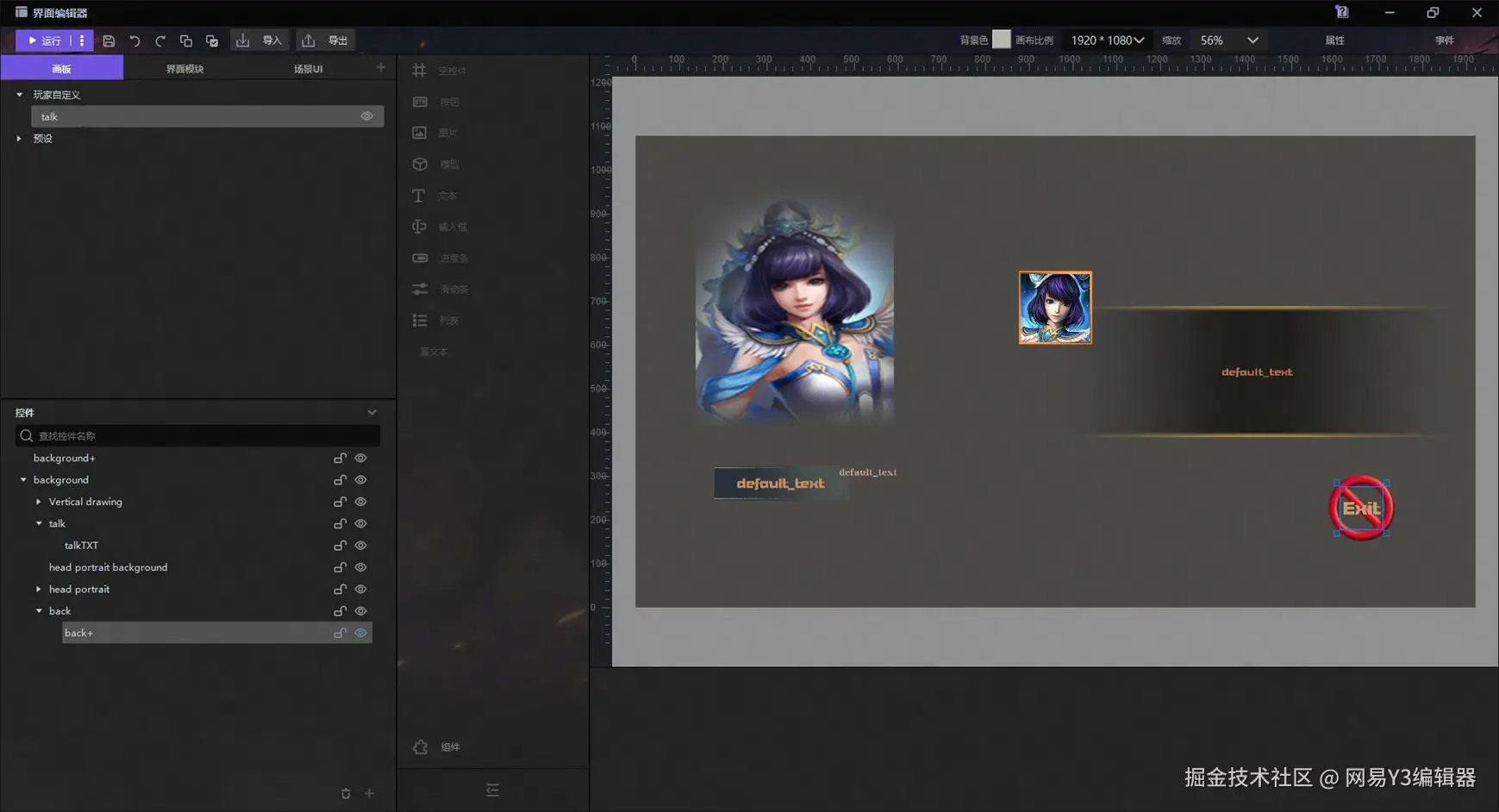Select the 模型 model widget tool
The image size is (1499, 812).
(x=436, y=164)
